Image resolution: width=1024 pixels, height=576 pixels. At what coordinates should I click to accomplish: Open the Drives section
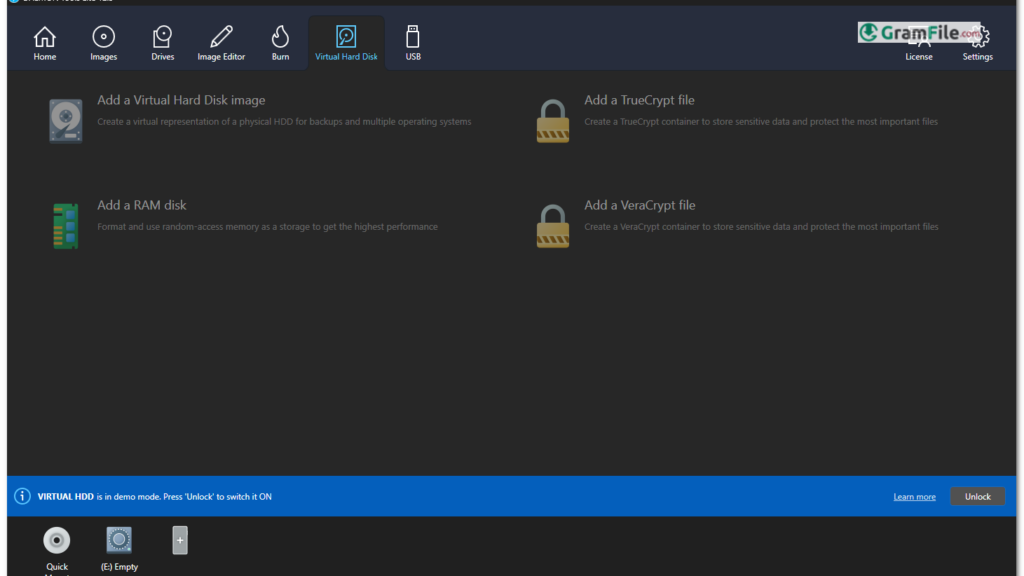163,43
